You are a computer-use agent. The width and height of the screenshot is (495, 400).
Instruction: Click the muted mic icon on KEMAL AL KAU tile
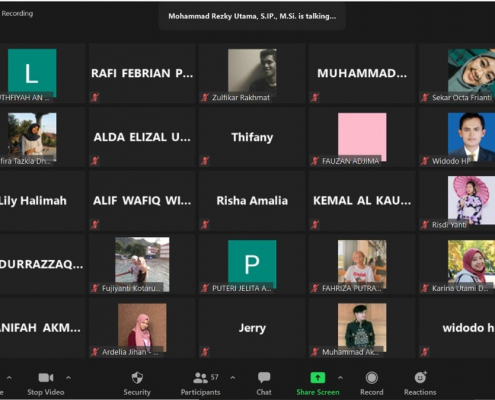click(315, 225)
